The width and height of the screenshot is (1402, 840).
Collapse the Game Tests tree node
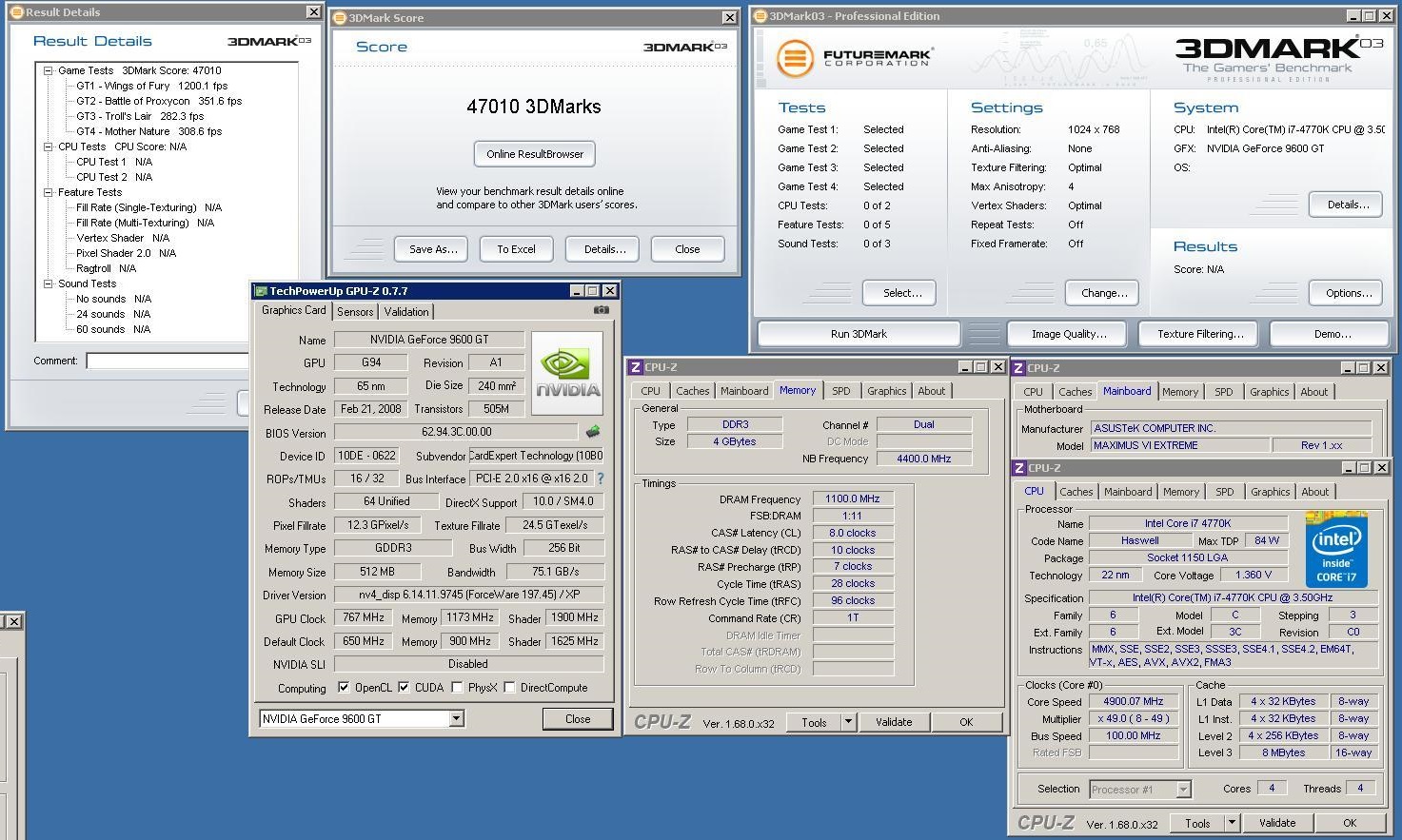[x=48, y=70]
